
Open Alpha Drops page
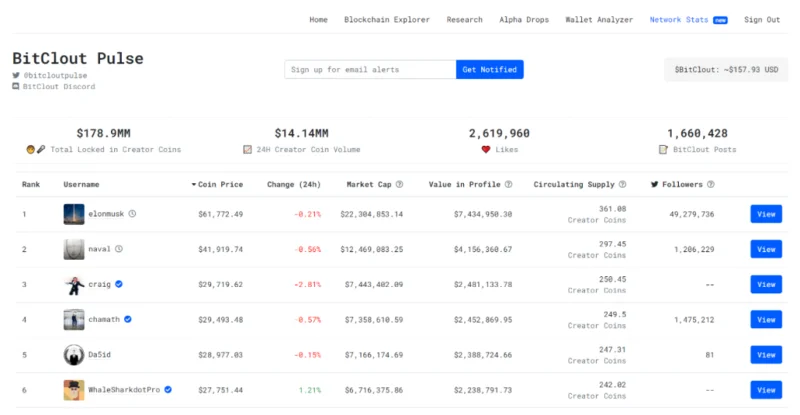point(524,19)
